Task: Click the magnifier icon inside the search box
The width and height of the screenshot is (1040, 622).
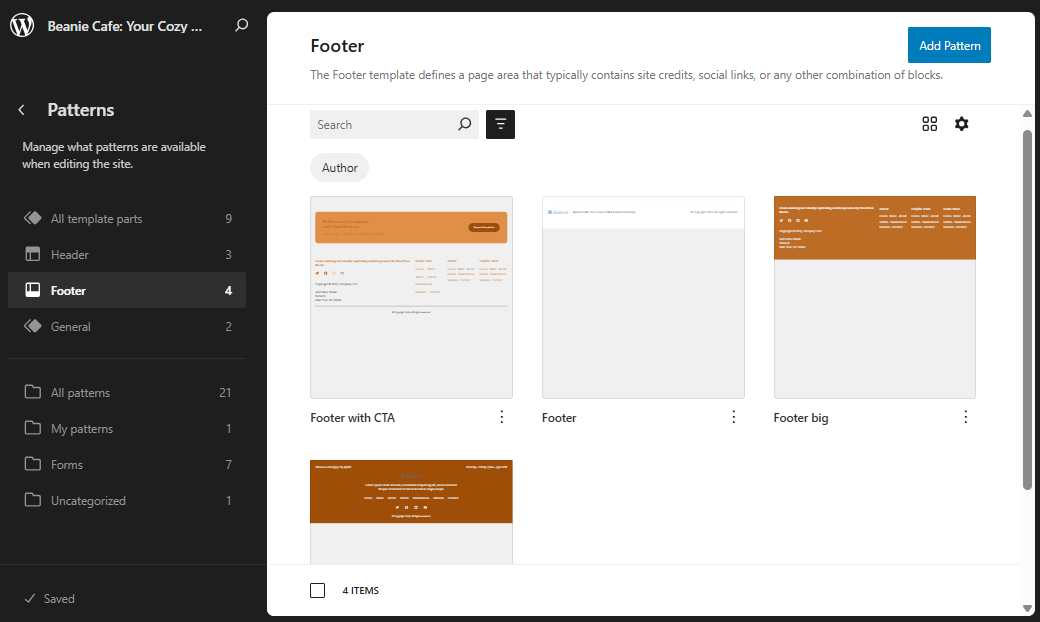Action: click(x=464, y=124)
